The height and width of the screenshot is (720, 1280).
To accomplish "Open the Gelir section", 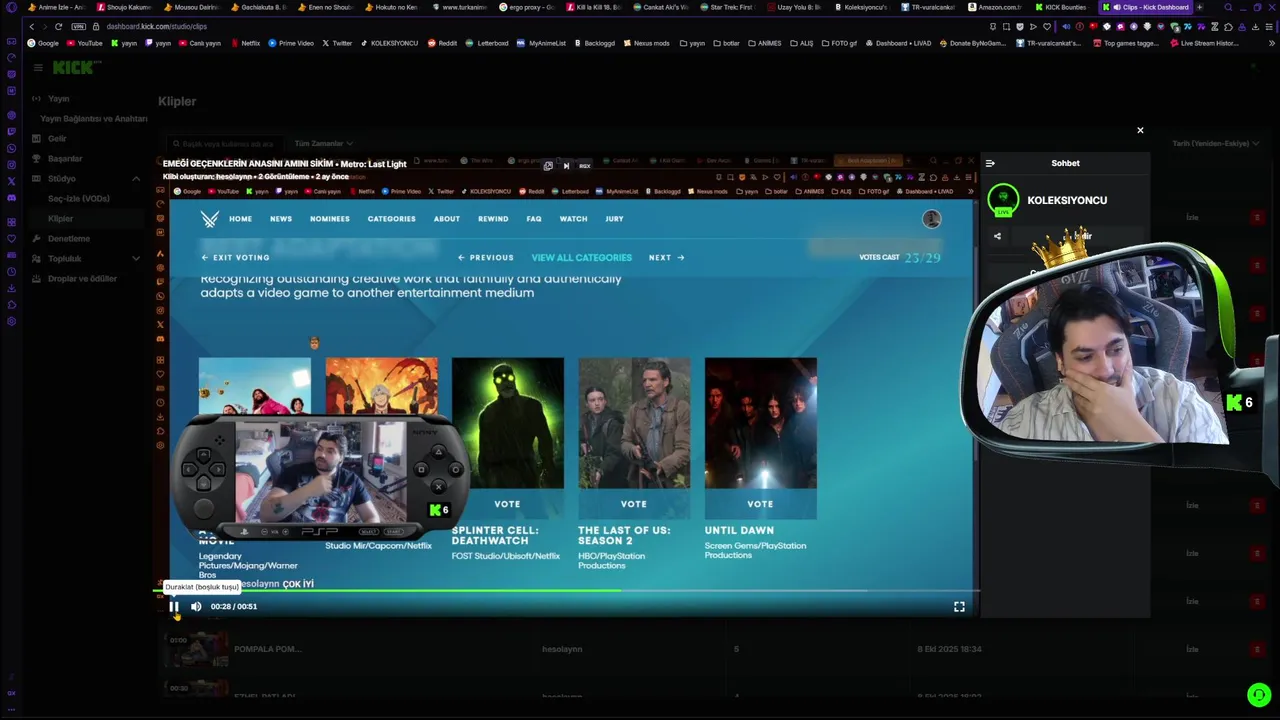I will (57, 138).
